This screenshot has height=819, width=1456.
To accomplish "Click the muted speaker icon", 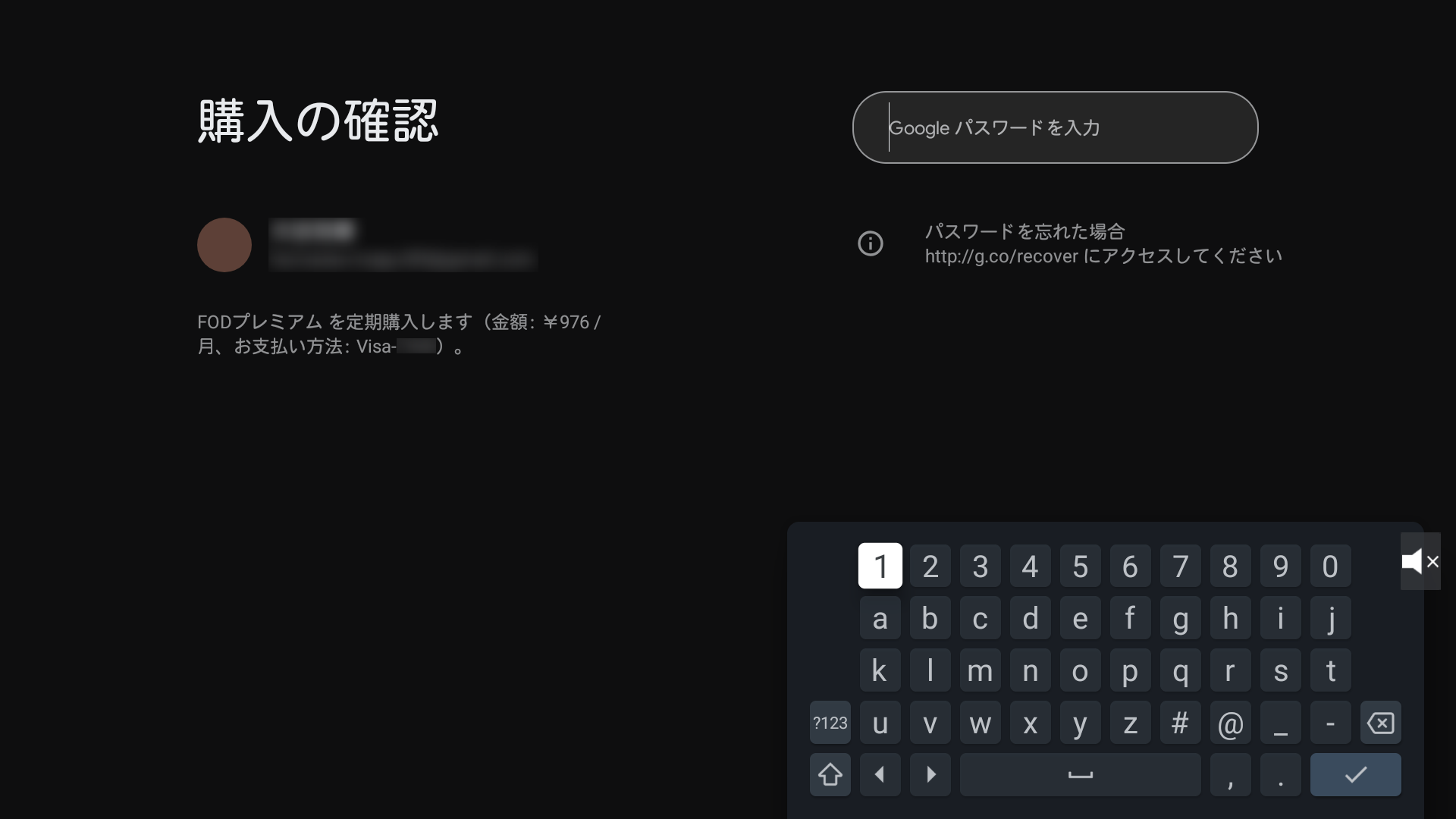I will 1420,561.
